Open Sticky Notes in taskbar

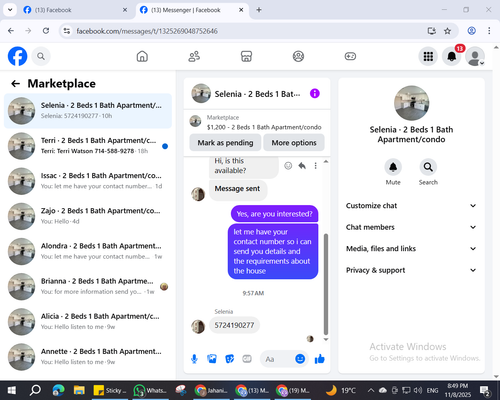[x=110, y=390]
